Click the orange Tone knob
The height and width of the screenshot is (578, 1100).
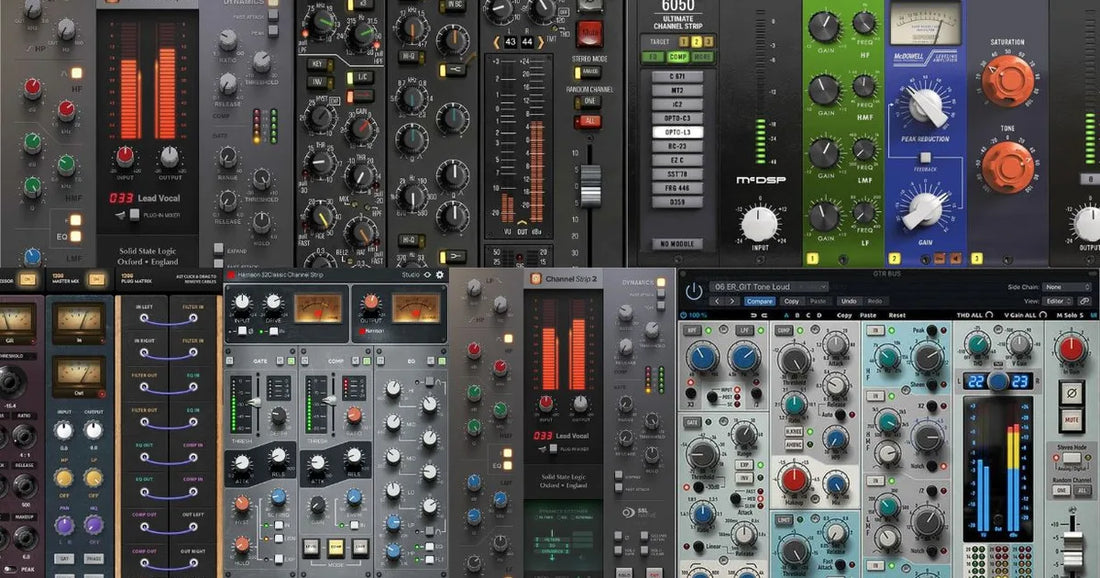[x=1007, y=167]
